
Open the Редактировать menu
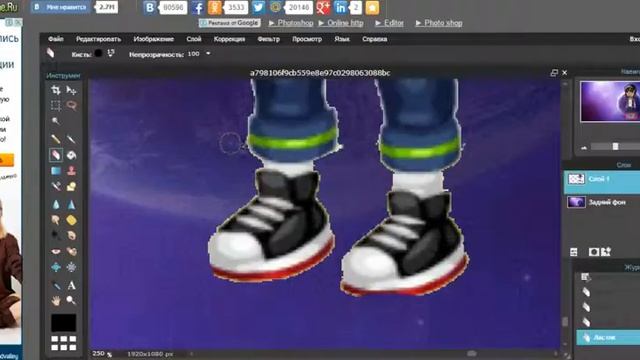tap(98, 39)
